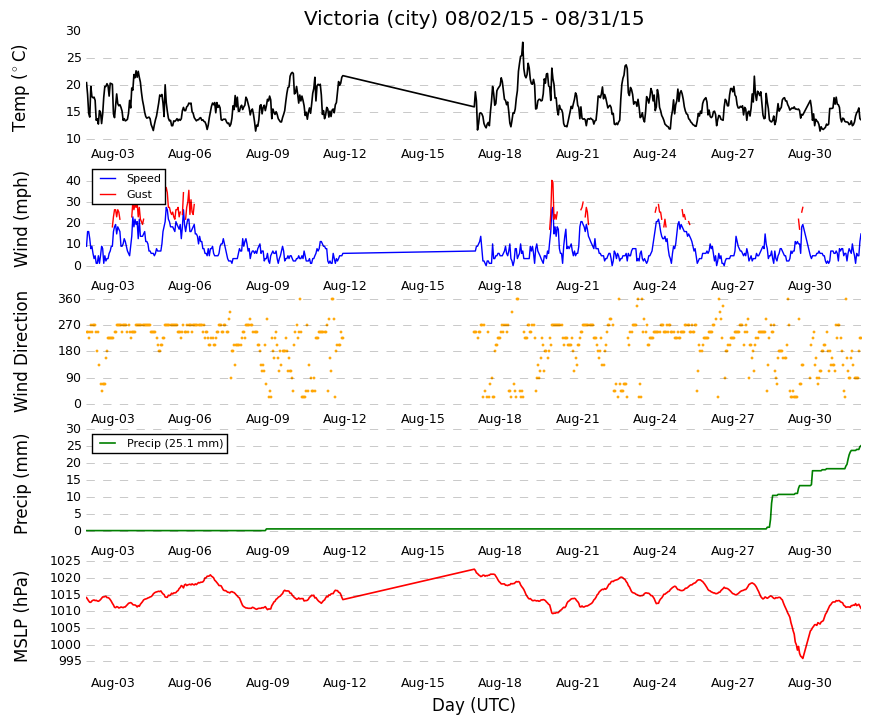Click the Day (UTC) x-axis label

(x=474, y=705)
